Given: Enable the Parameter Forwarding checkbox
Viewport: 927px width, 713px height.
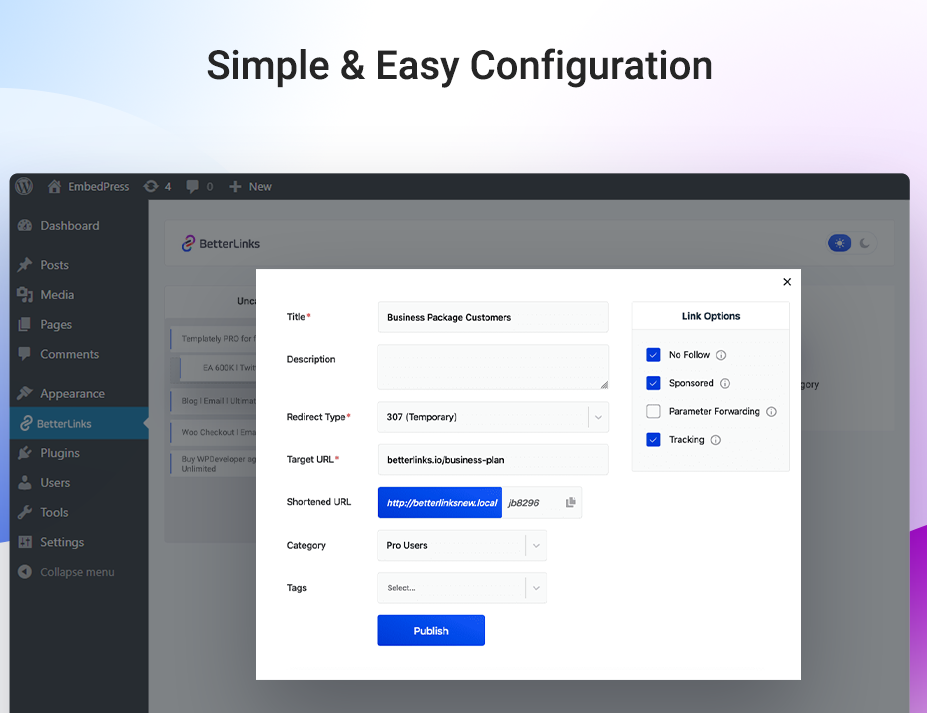Looking at the screenshot, I should point(653,411).
